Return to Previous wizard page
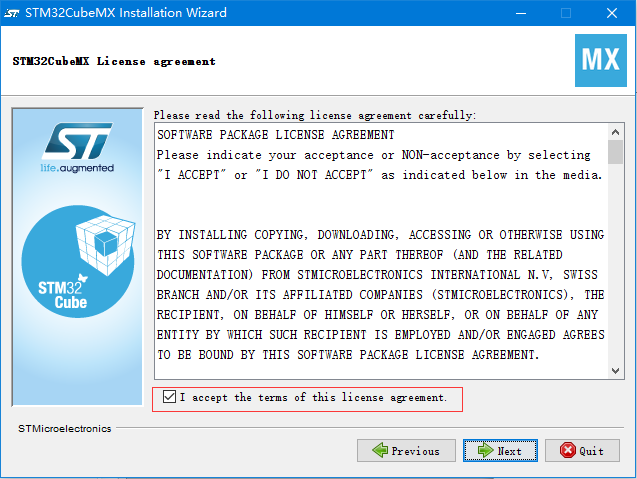Viewport: 637px width, 479px height. tap(406, 450)
